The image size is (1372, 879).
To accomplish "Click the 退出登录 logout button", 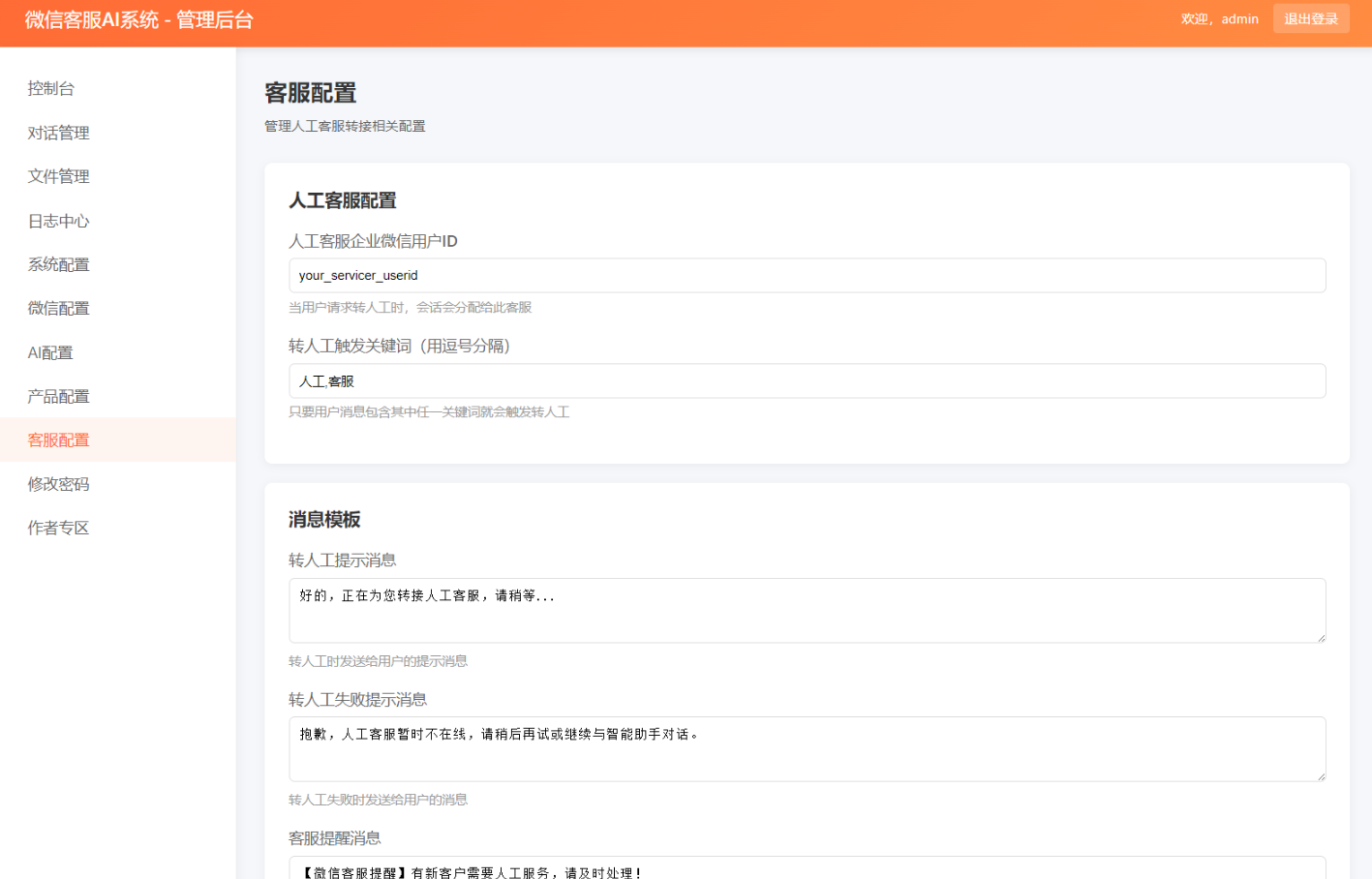I will 1310,19.
